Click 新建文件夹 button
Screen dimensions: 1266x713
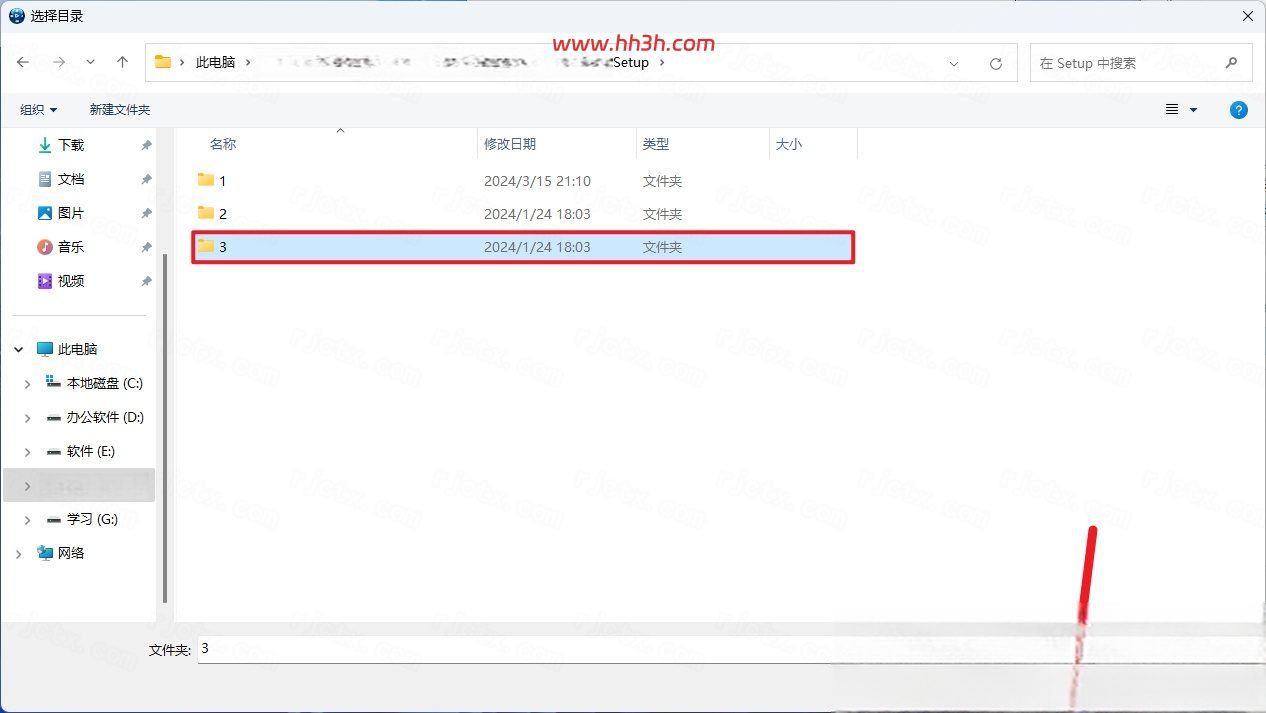pos(120,110)
